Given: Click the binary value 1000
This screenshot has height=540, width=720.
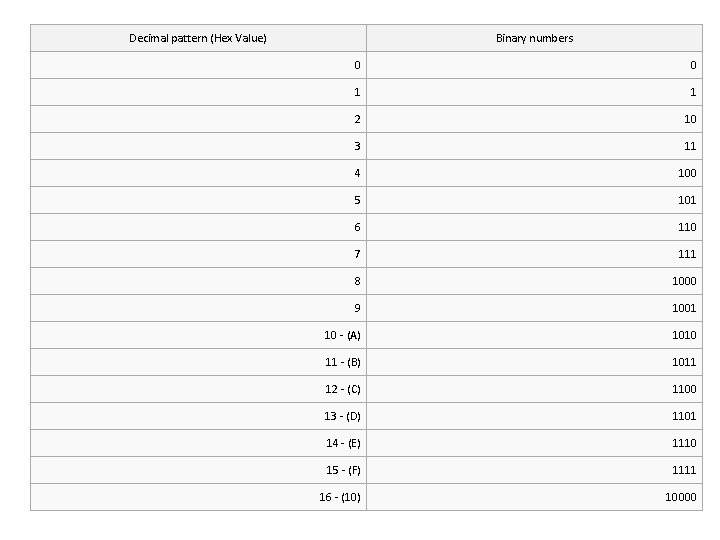Looking at the screenshot, I should coord(684,281).
